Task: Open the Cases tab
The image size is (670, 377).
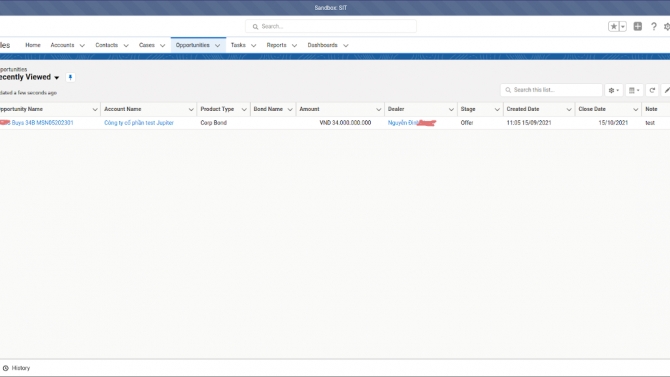Action: coord(147,45)
